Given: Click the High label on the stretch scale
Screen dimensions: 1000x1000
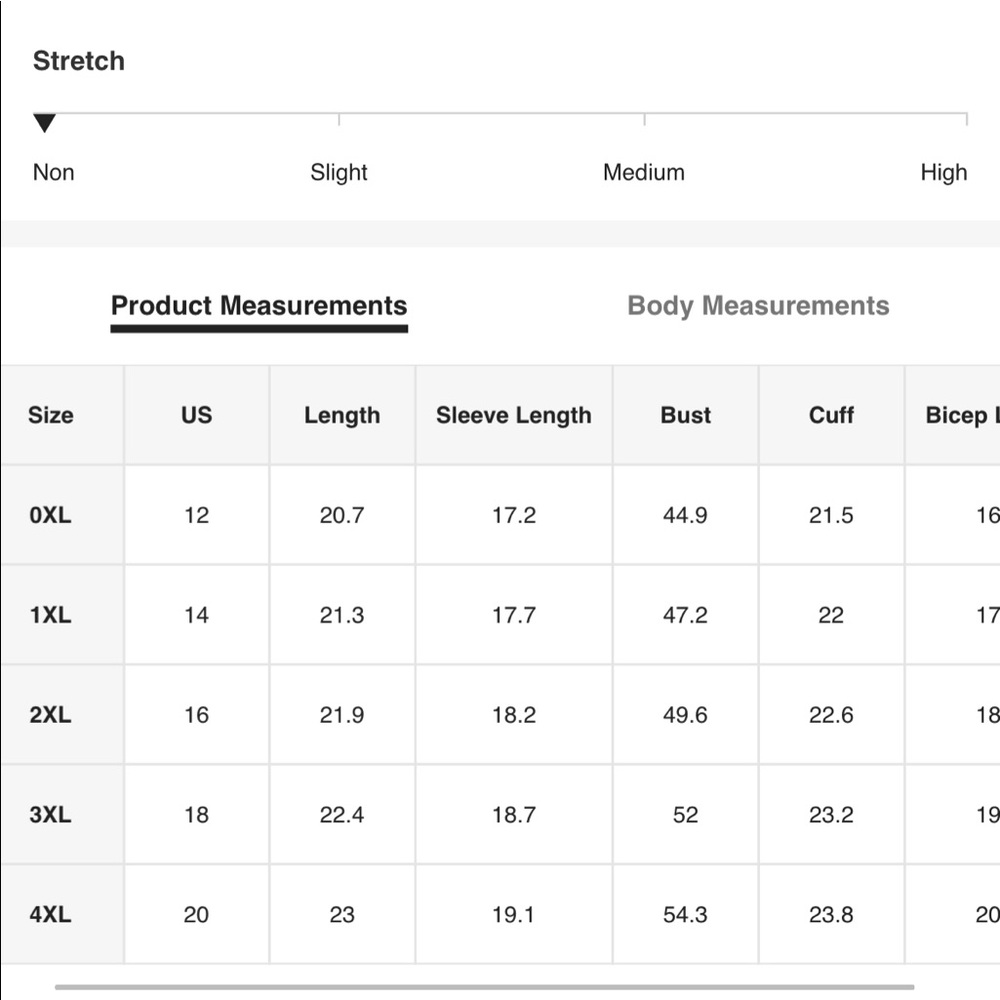Looking at the screenshot, I should 943,172.
